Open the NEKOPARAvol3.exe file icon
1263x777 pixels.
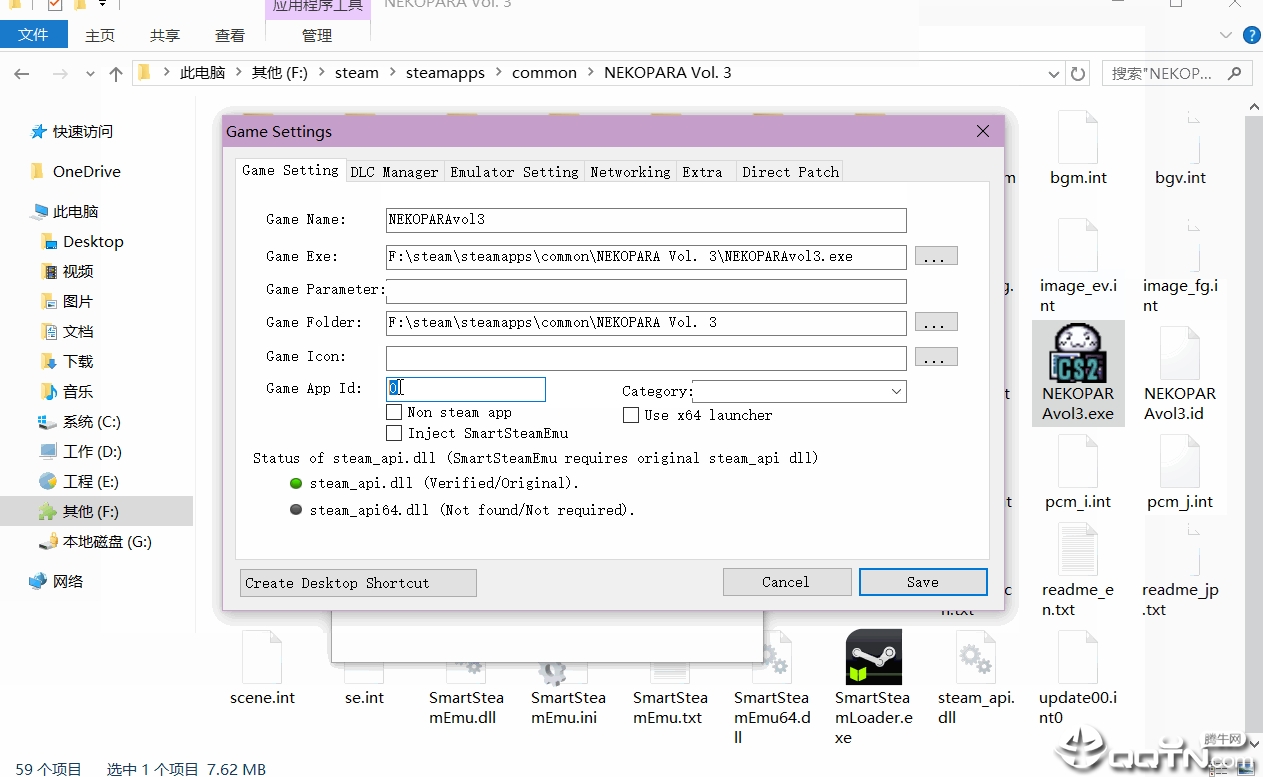pyautogui.click(x=1078, y=353)
